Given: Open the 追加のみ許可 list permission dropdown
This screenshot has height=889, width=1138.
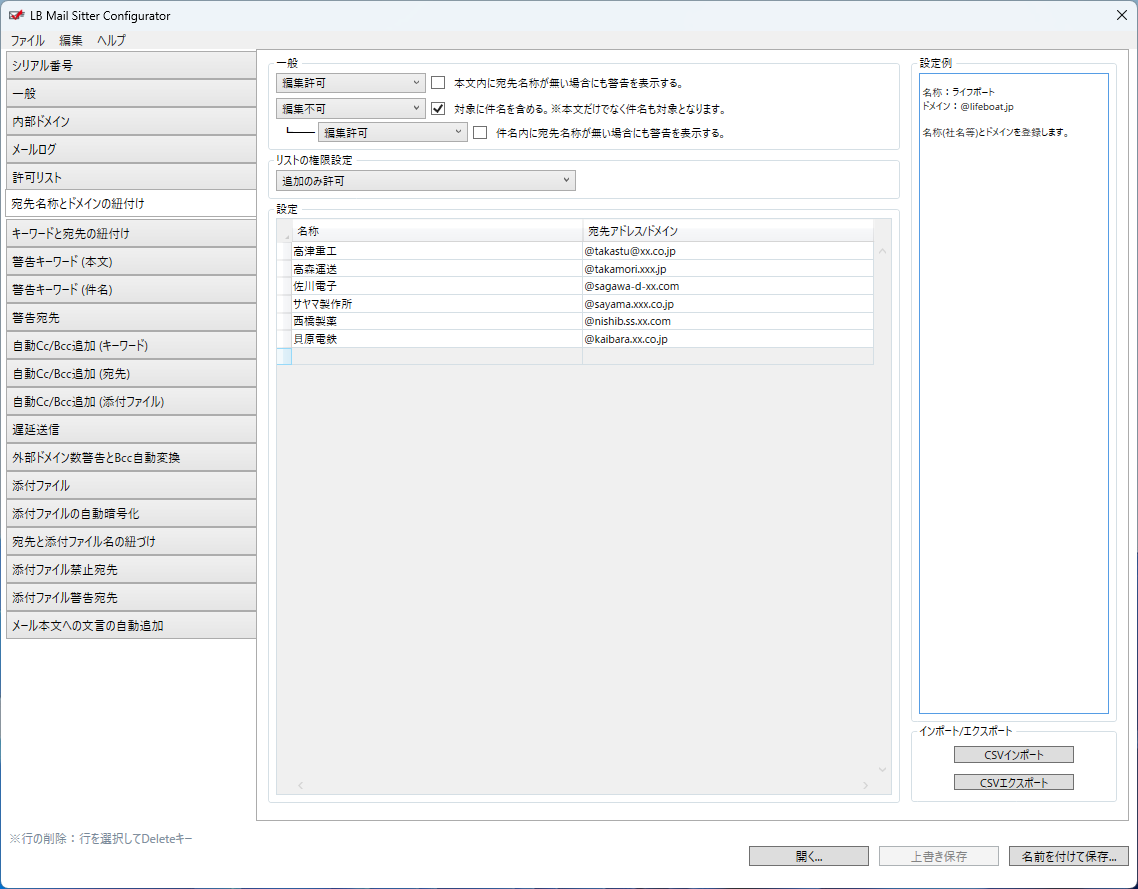Looking at the screenshot, I should (425, 181).
